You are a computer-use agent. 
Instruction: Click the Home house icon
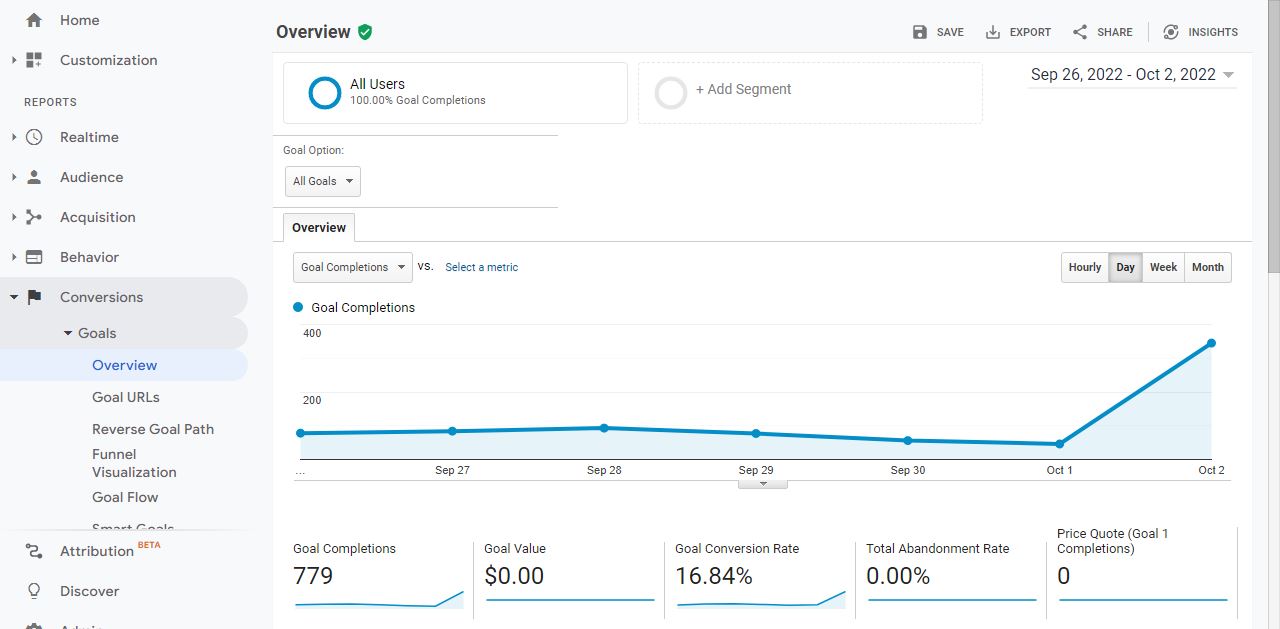(x=34, y=20)
